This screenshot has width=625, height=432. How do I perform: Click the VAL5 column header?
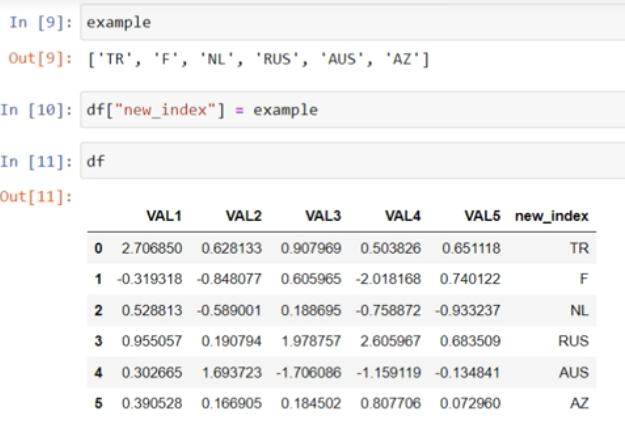[x=483, y=217]
